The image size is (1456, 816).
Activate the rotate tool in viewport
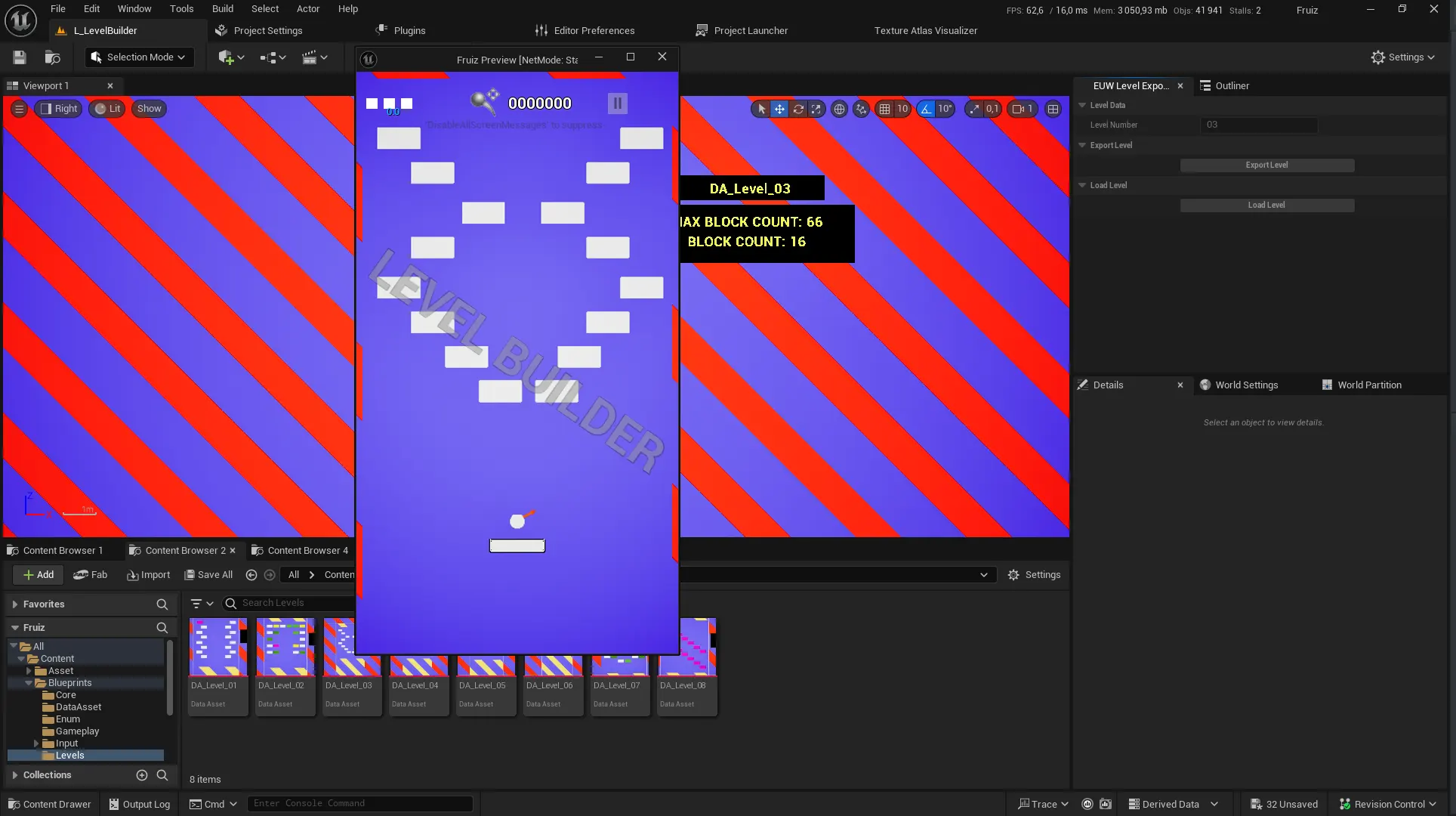pos(798,109)
